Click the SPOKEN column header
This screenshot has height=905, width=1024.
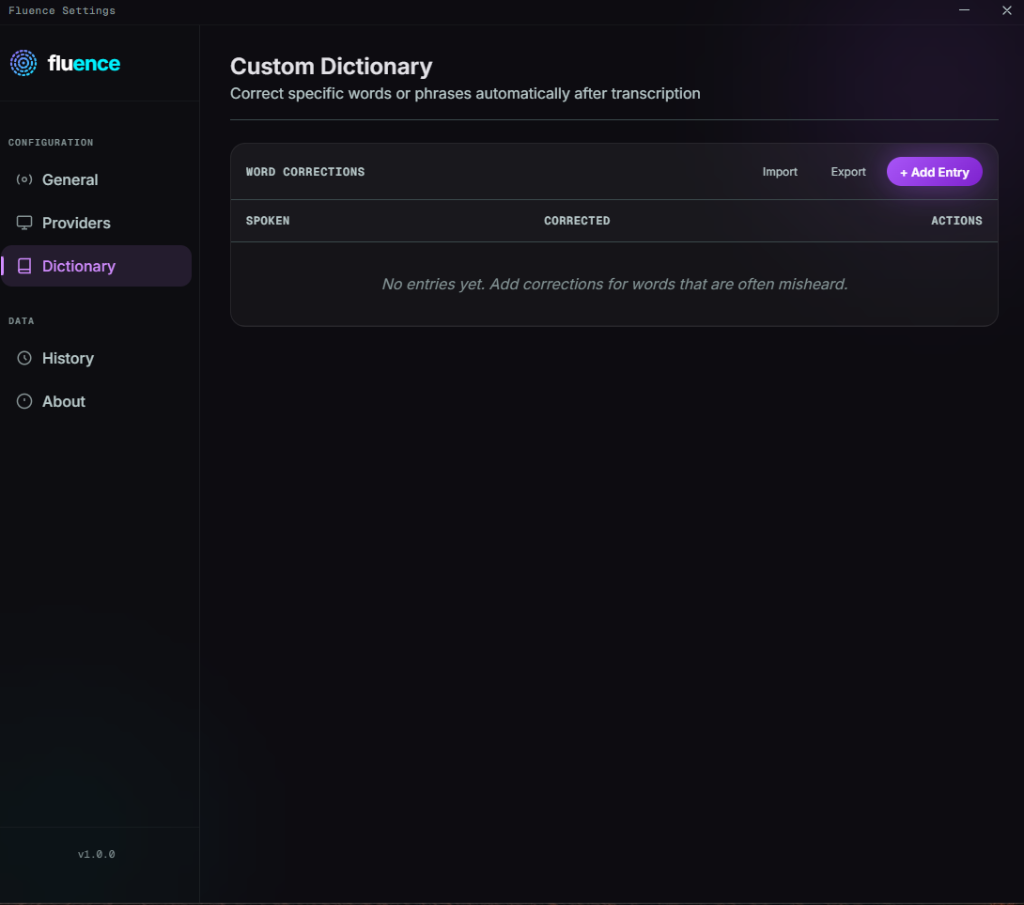point(268,221)
